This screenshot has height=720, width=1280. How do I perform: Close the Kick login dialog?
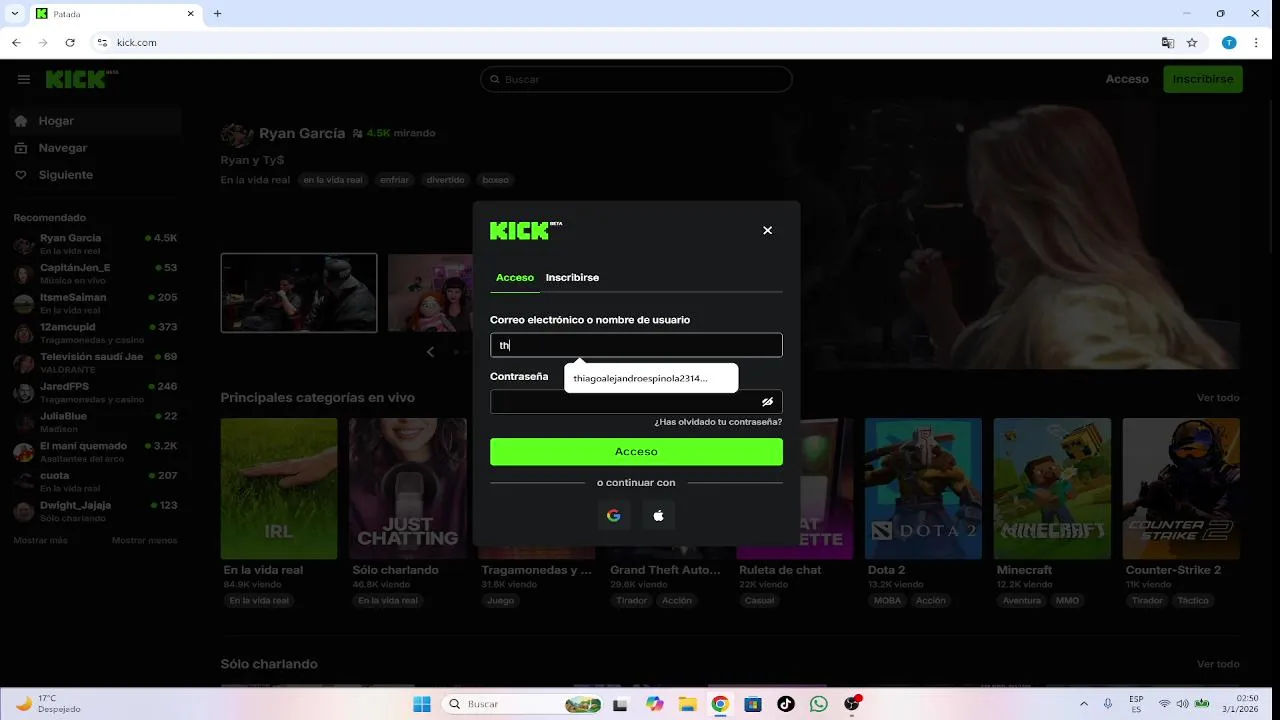coord(767,230)
